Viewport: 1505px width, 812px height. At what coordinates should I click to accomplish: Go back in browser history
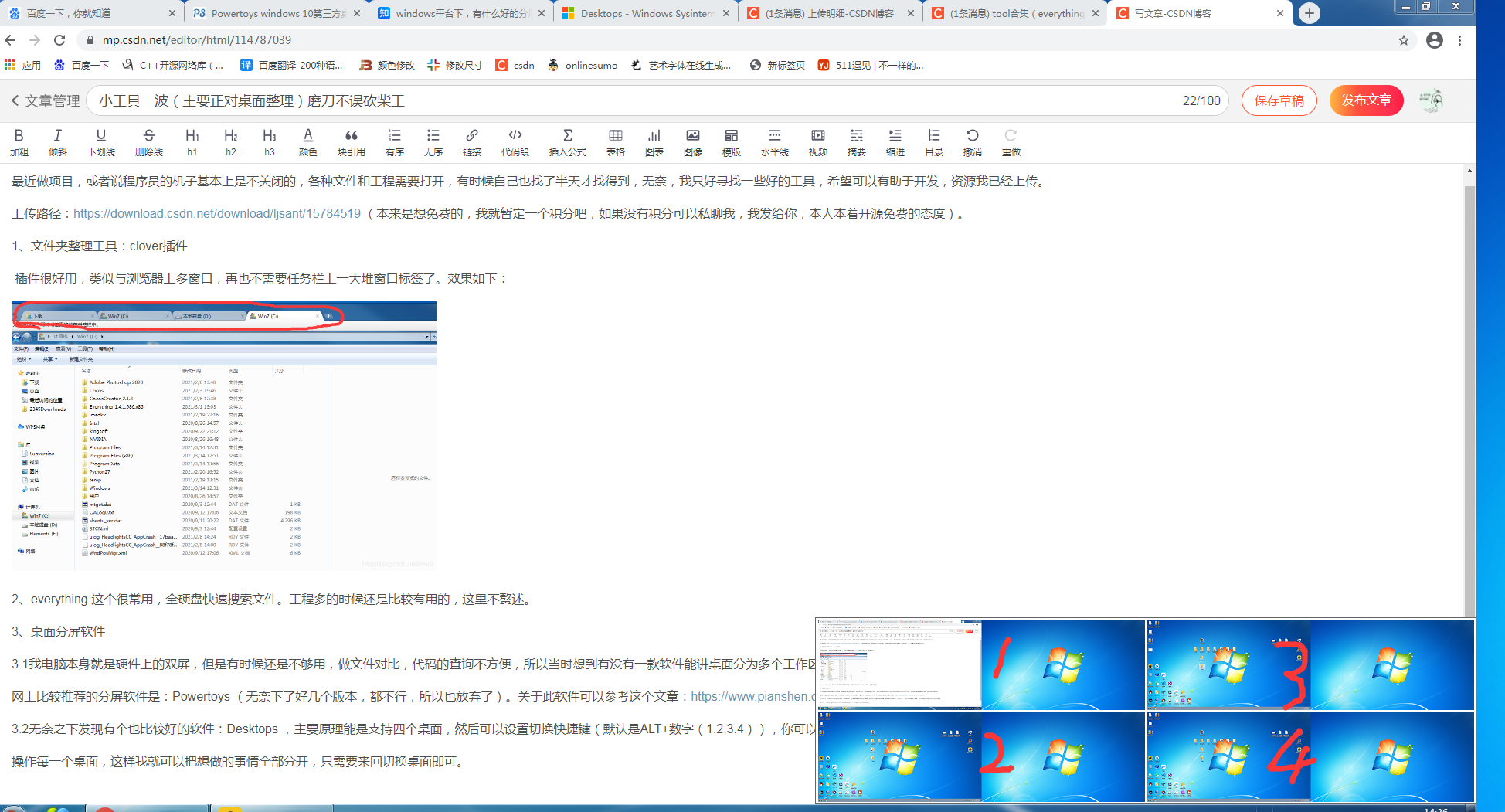pos(10,40)
